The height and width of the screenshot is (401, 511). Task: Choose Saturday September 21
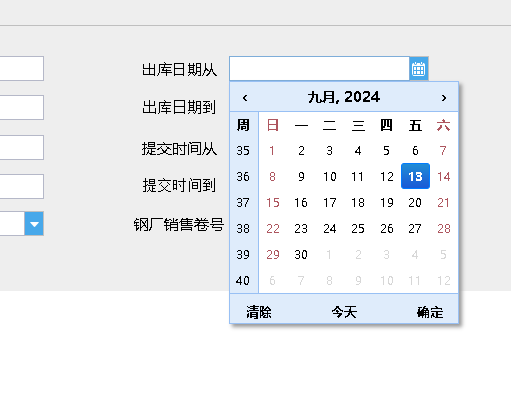(443, 202)
